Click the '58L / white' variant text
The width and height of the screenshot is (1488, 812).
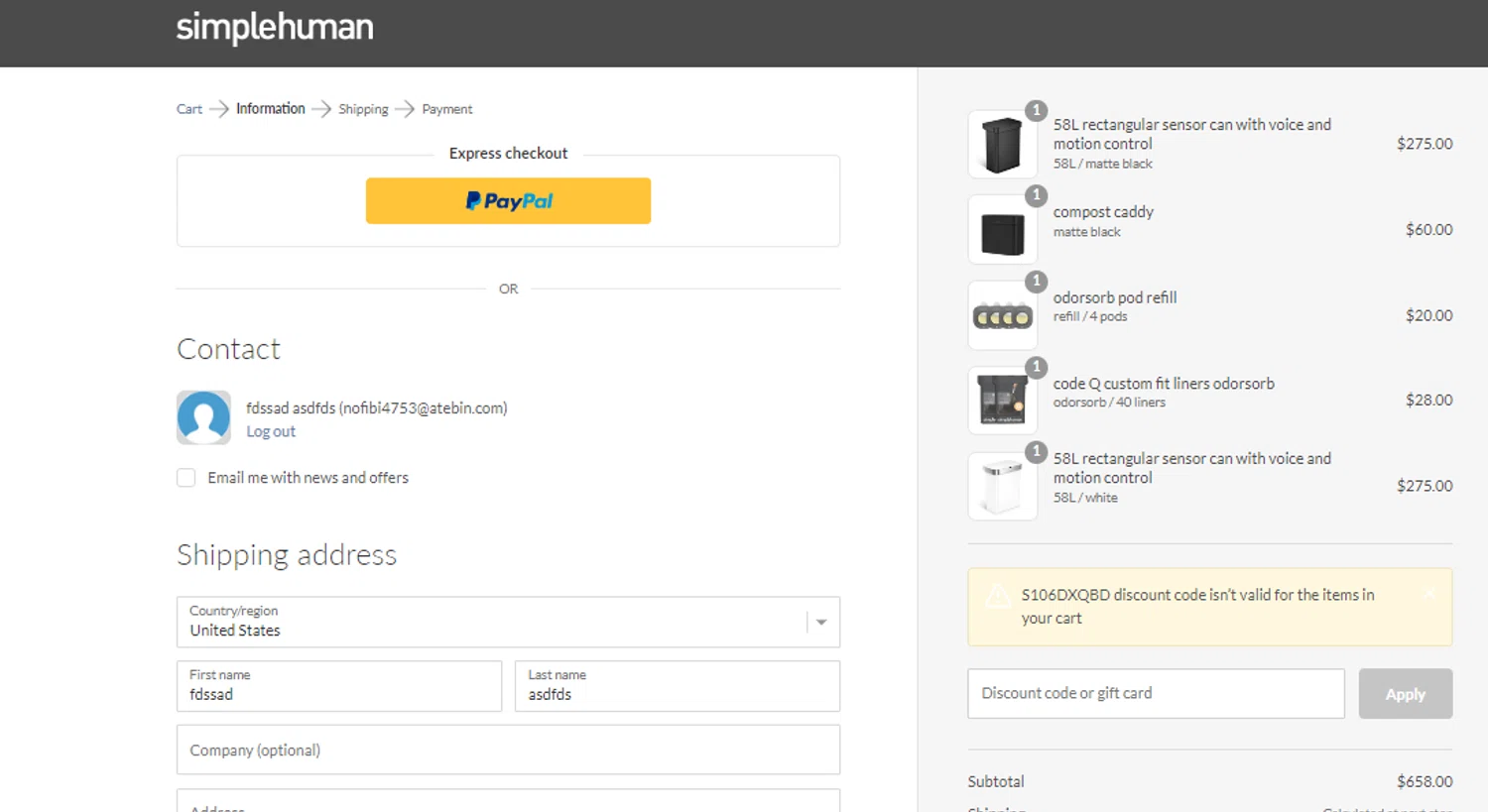tap(1085, 498)
